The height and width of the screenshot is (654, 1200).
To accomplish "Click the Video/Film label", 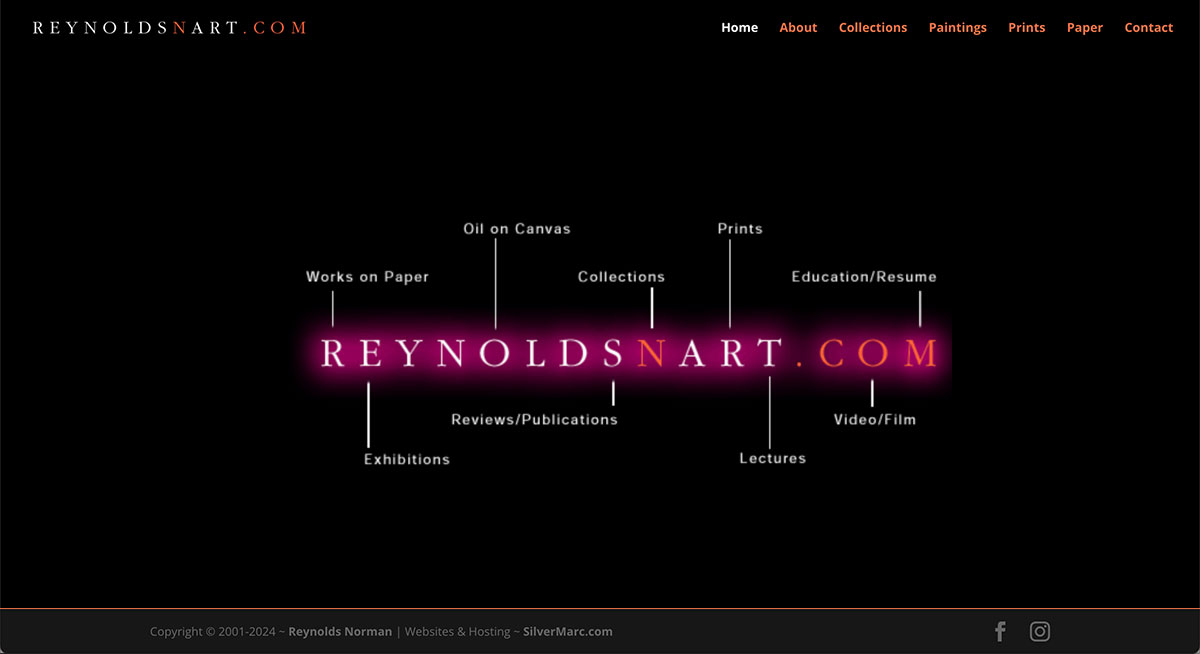I will point(875,420).
